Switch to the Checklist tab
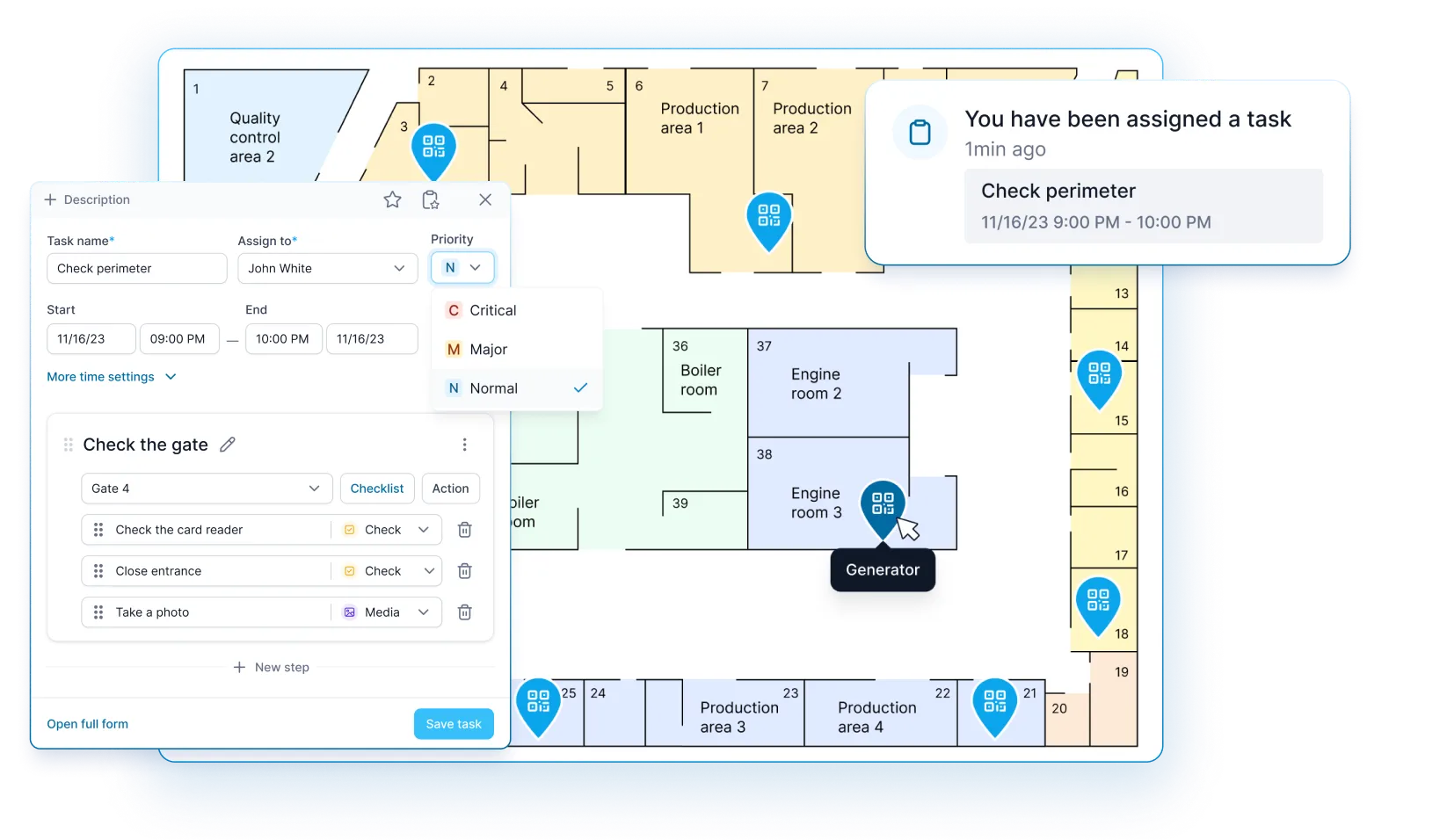The width and height of the screenshot is (1447, 840). (x=377, y=489)
